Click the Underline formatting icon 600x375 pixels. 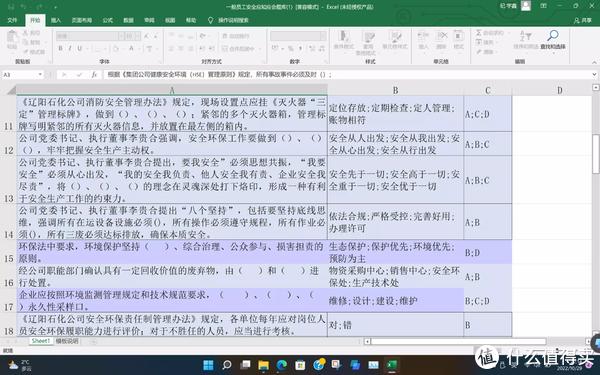[x=80, y=49]
